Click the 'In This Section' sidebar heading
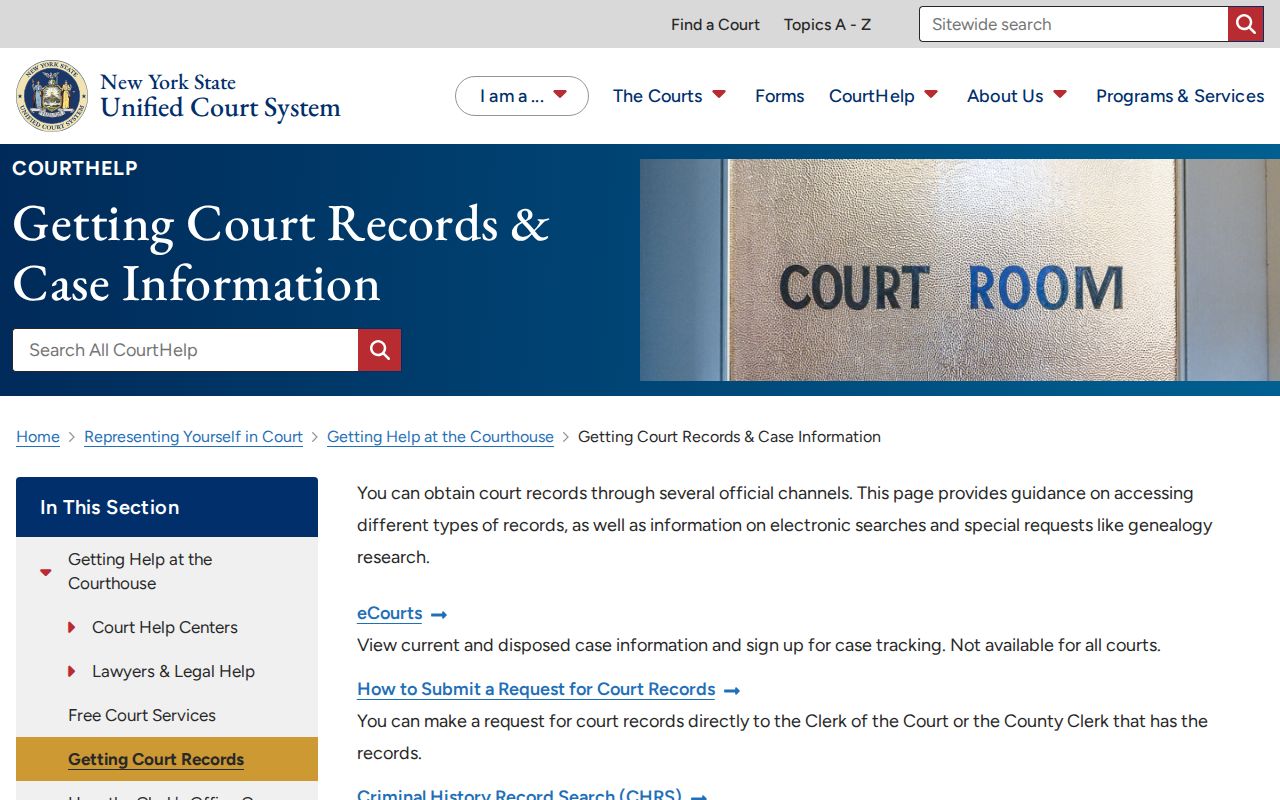Screen dimensions: 1280x800 (x=167, y=507)
